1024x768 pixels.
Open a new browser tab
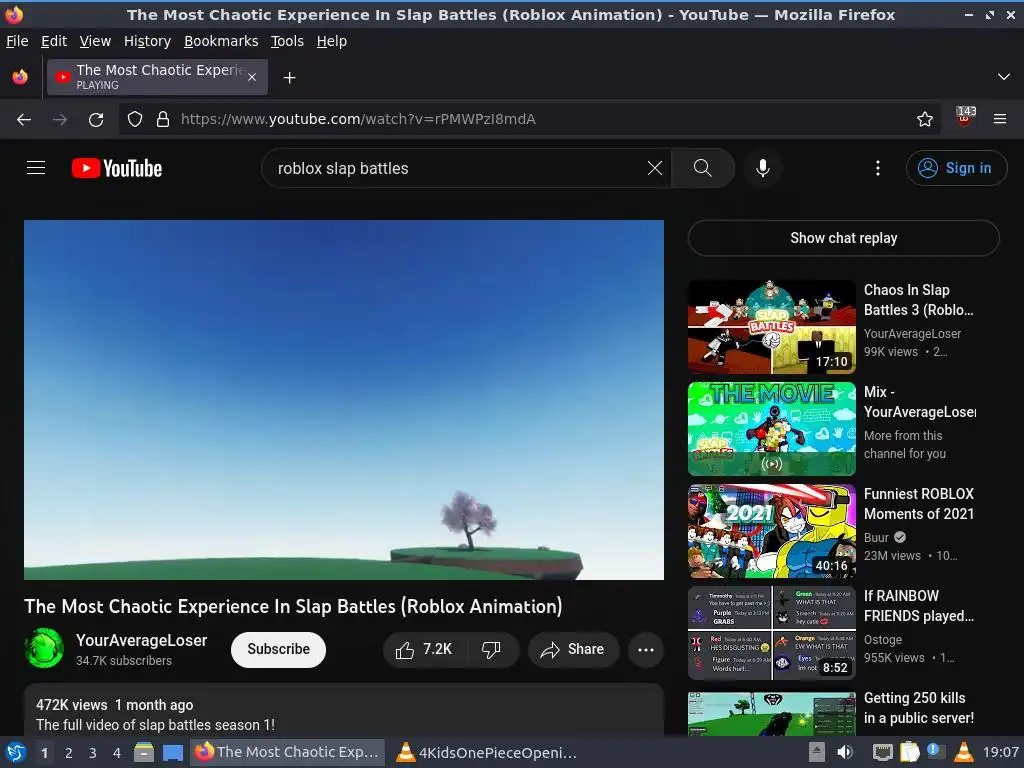coord(289,78)
